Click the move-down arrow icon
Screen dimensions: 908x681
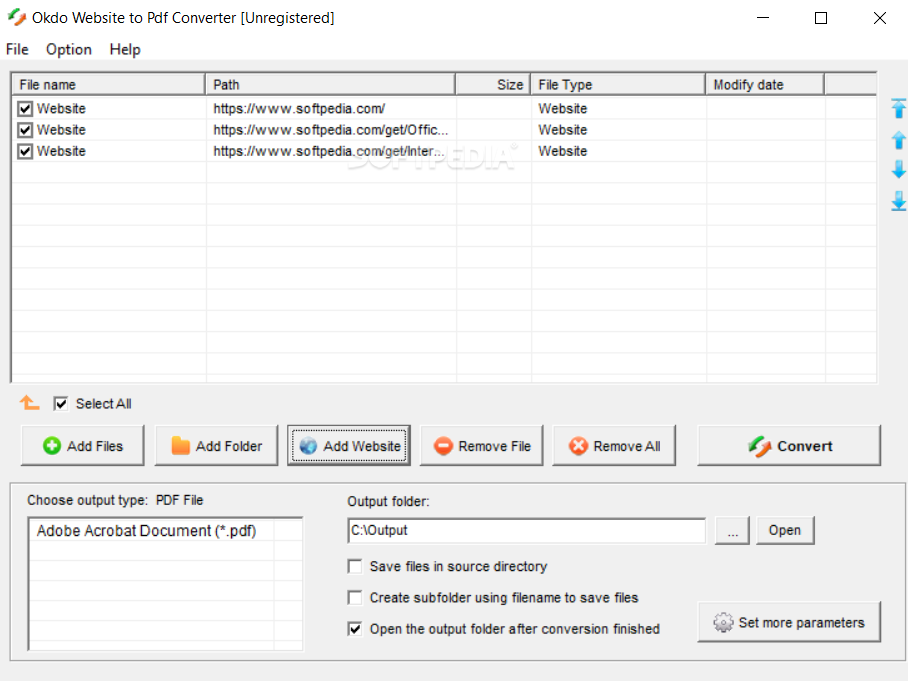click(898, 170)
